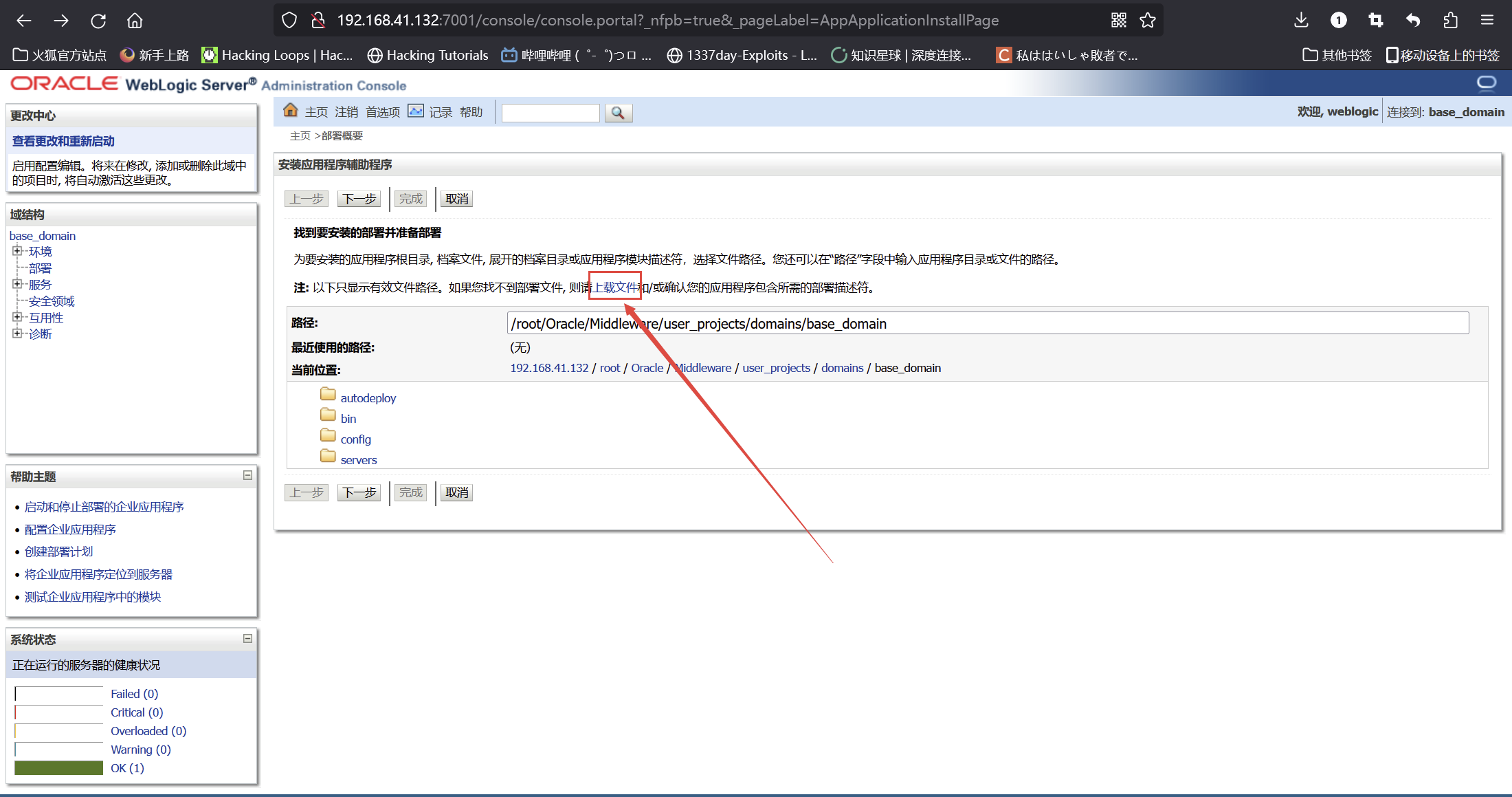Select 部署 in domain tree
This screenshot has width=1512, height=797.
pos(40,268)
